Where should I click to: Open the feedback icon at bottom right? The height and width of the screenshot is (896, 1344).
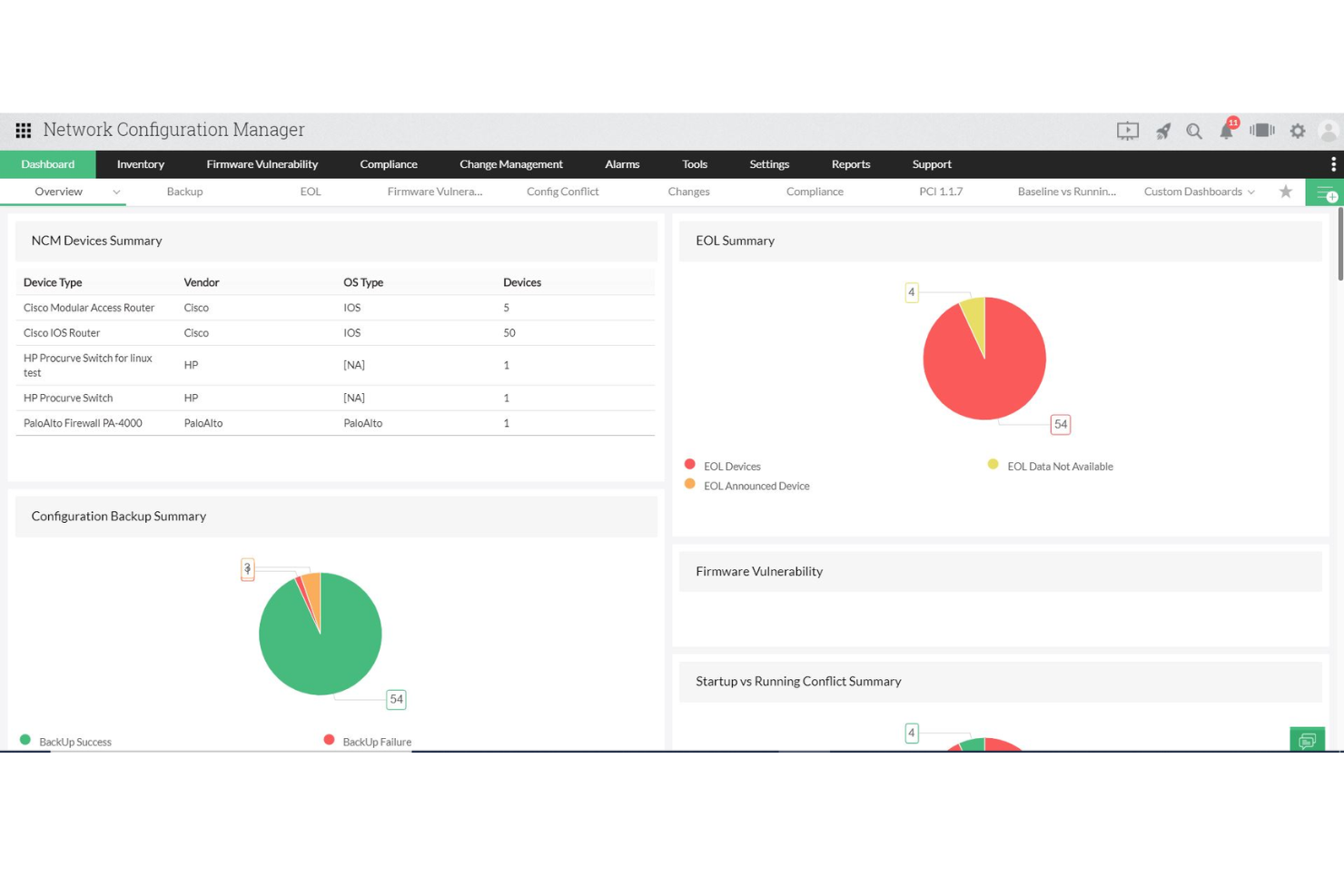click(1308, 740)
